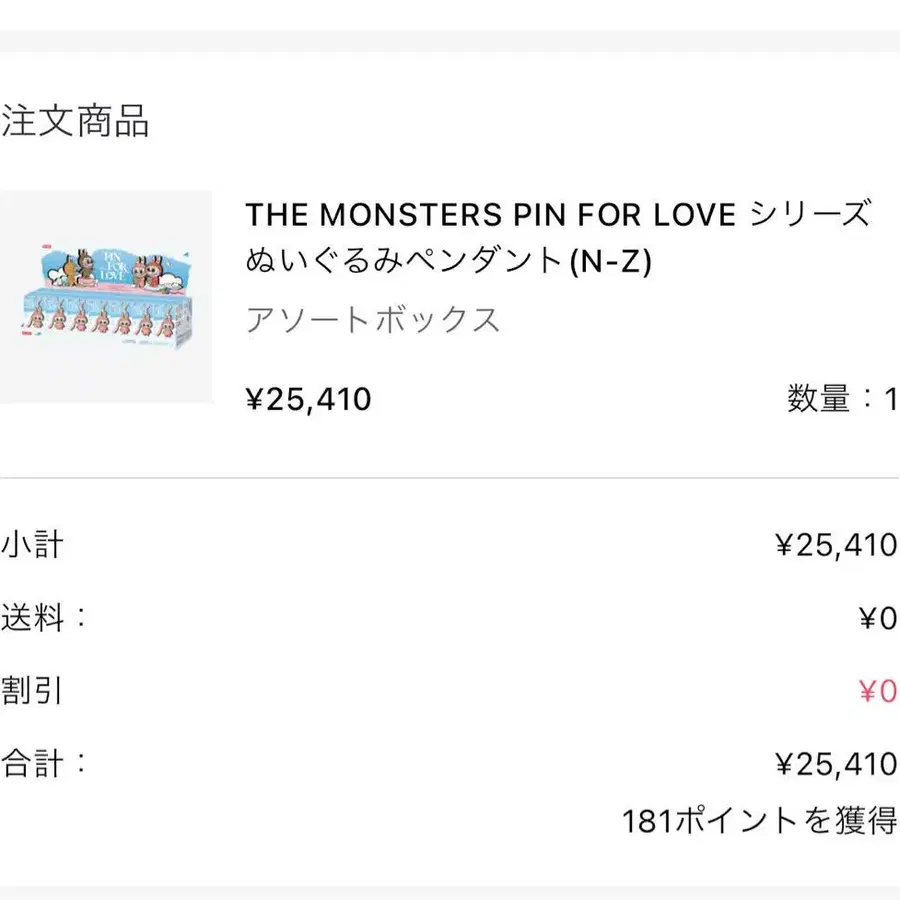Click the 合計 total amount ¥25,410
This screenshot has height=900, width=900.
836,764
